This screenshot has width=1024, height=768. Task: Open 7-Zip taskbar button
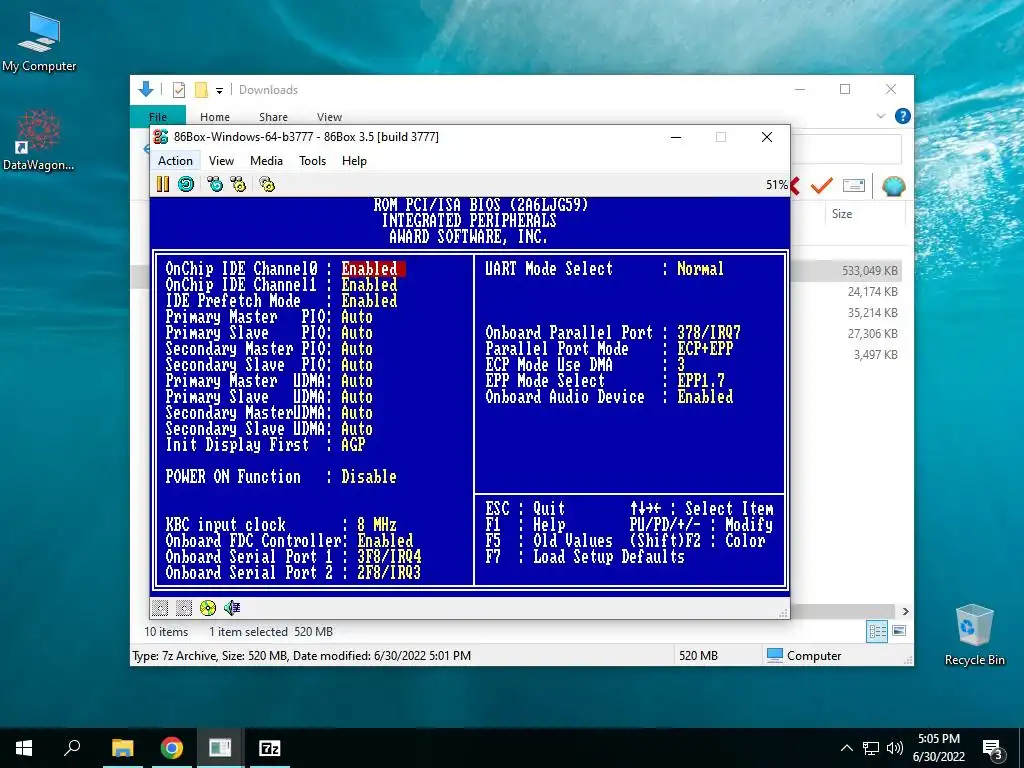(x=270, y=748)
